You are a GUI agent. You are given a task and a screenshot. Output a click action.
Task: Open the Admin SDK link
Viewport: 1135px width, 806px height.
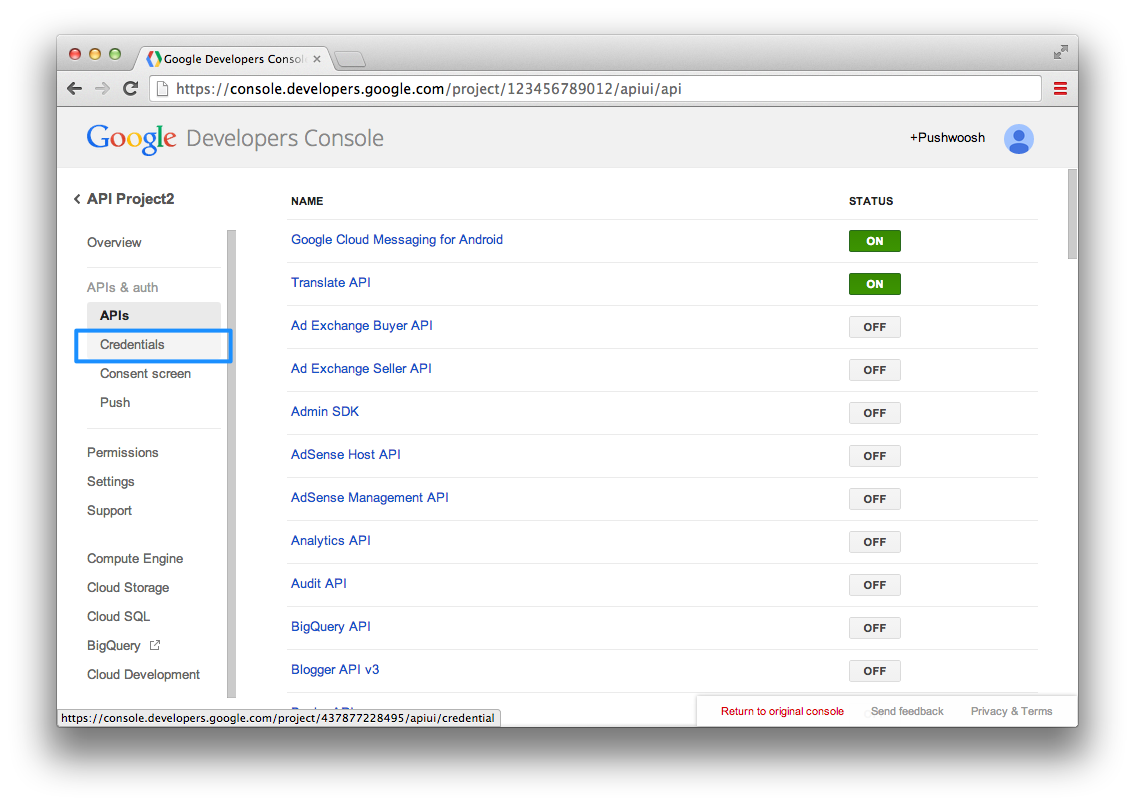click(325, 411)
